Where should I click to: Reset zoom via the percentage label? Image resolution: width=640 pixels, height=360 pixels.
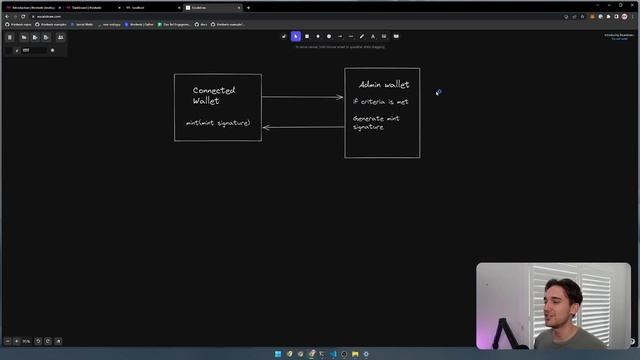27,341
